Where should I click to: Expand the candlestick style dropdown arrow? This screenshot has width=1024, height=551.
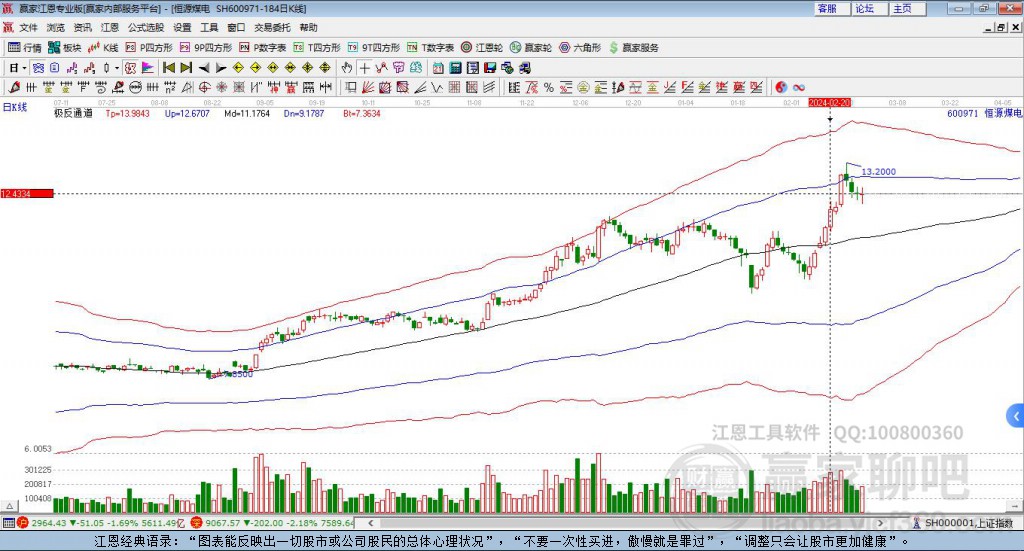pos(117,68)
